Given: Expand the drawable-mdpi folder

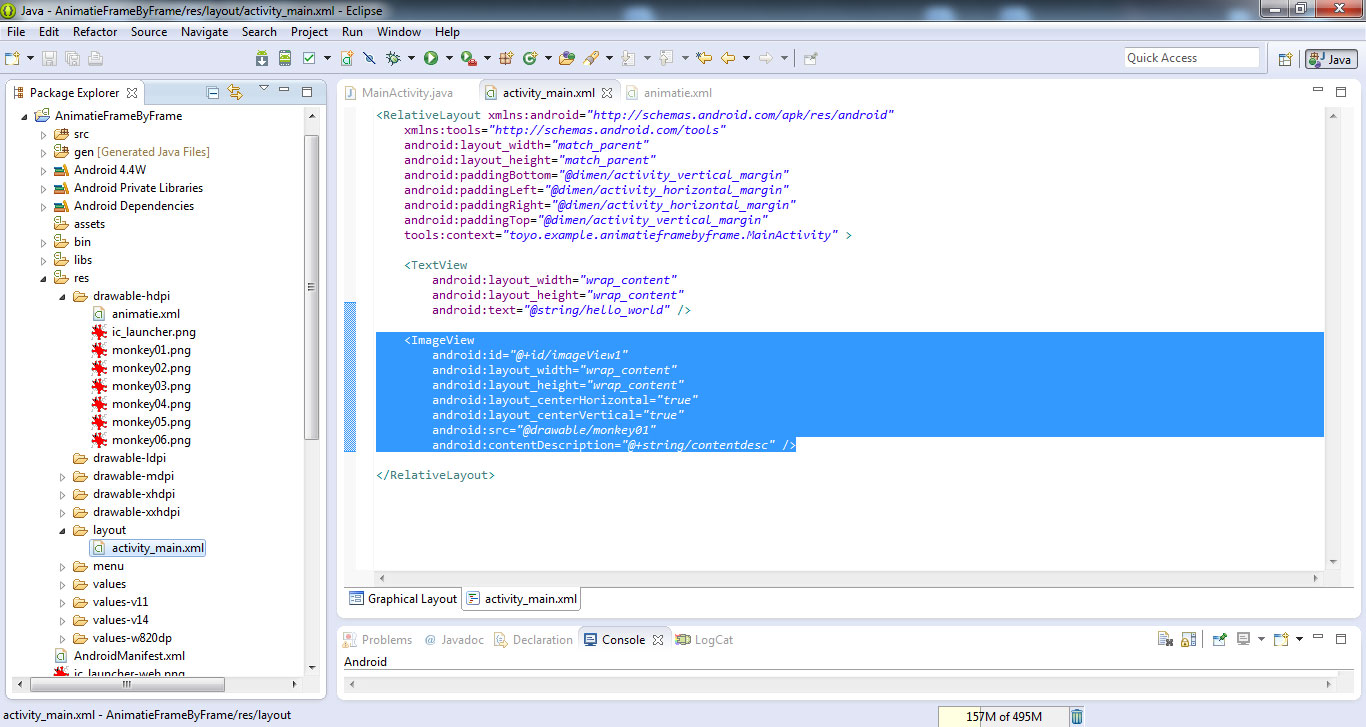Looking at the screenshot, I should tap(62, 476).
